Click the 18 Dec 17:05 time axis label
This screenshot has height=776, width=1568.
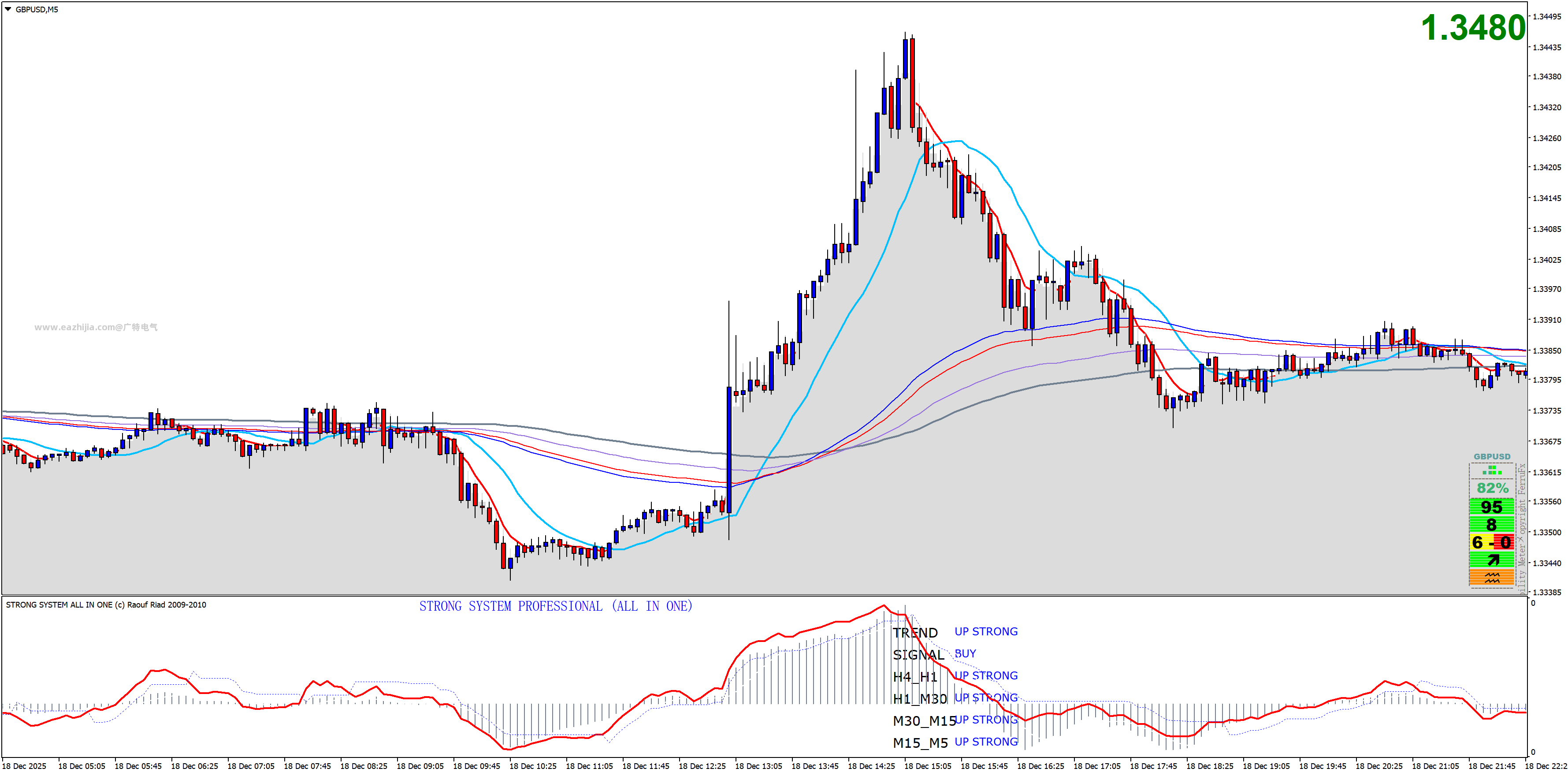tap(1097, 766)
